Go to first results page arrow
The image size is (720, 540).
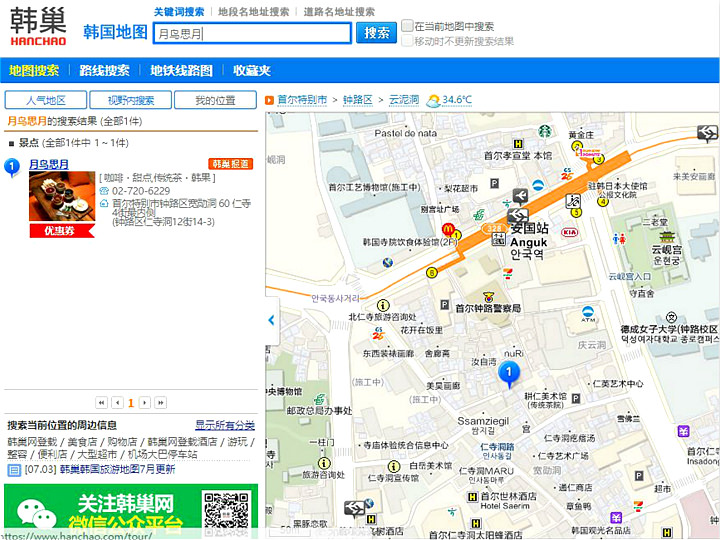[x=101, y=403]
